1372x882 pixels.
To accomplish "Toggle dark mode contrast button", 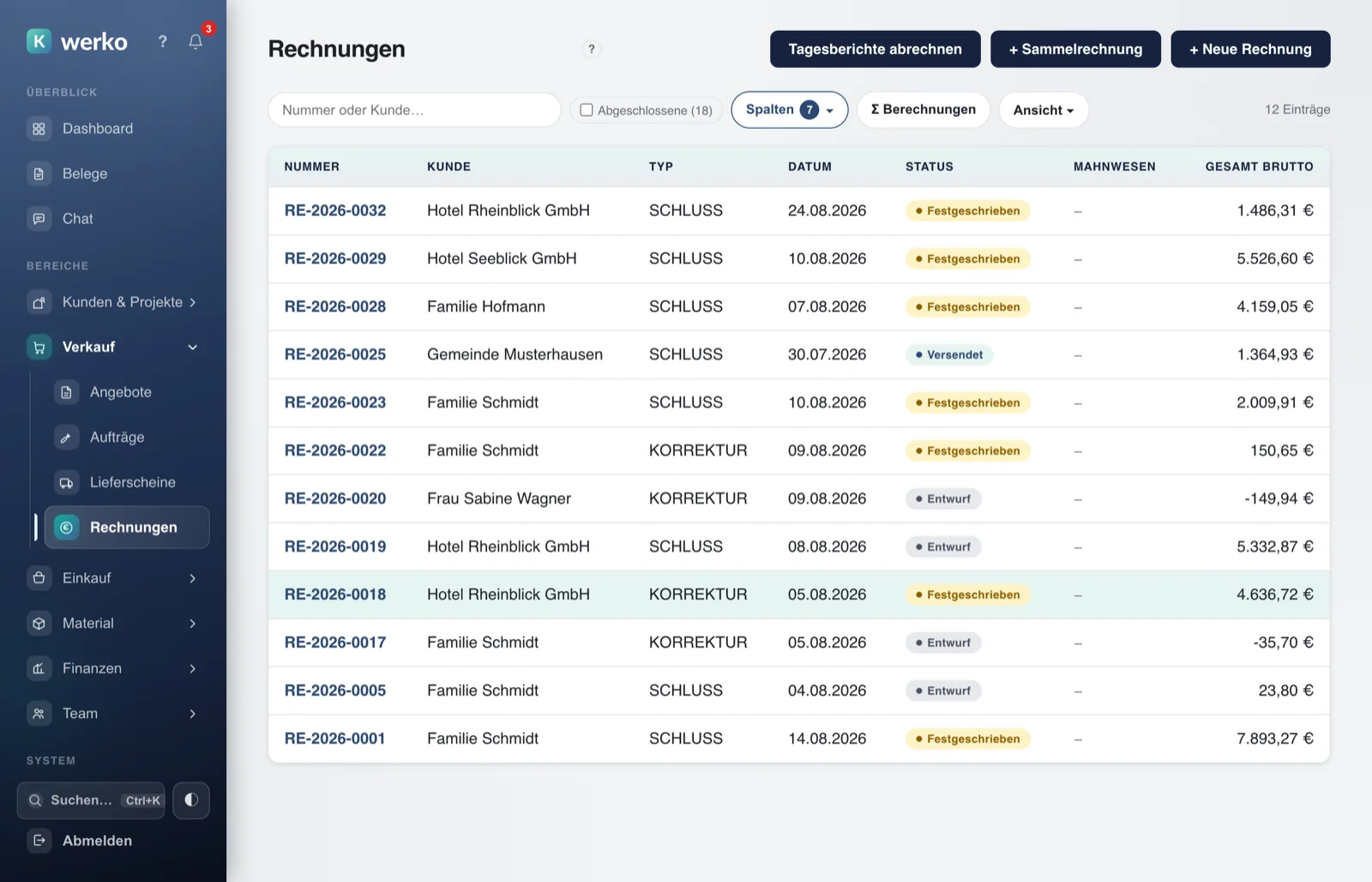I will [x=191, y=800].
